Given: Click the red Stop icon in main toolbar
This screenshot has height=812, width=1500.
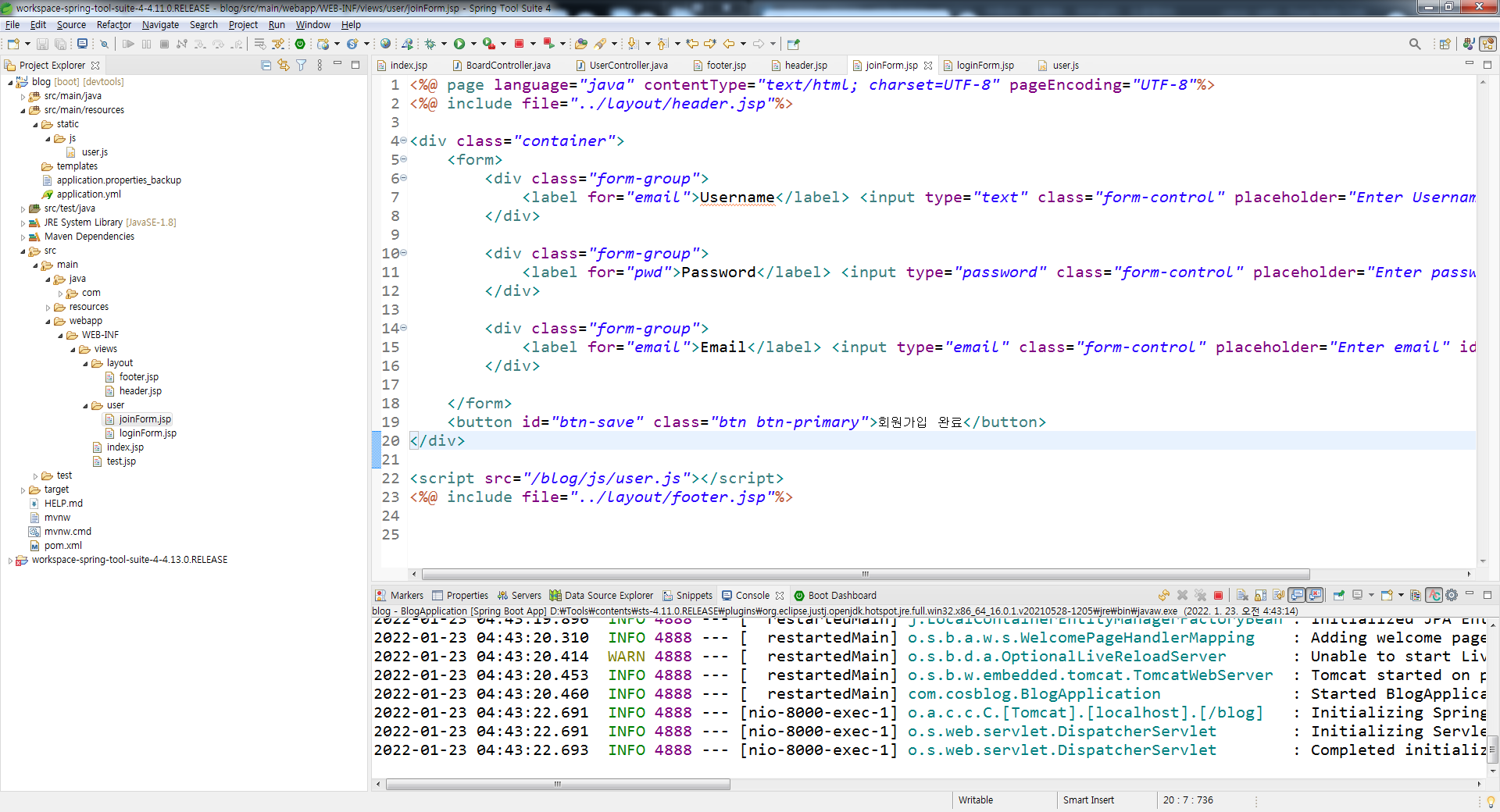Looking at the screenshot, I should coord(519,44).
